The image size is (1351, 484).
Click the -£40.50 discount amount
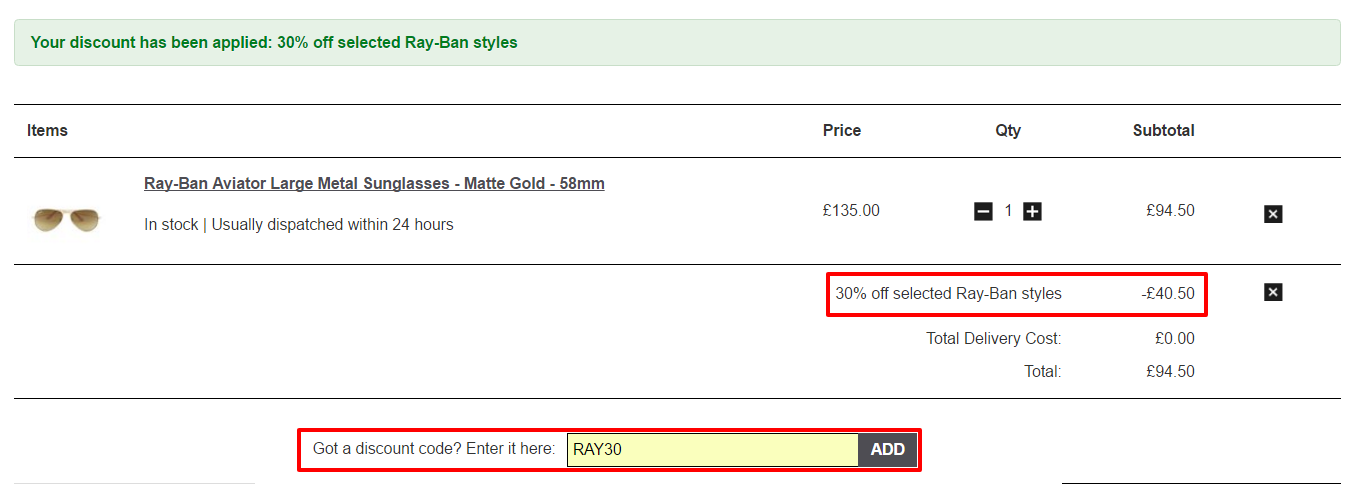point(1168,294)
